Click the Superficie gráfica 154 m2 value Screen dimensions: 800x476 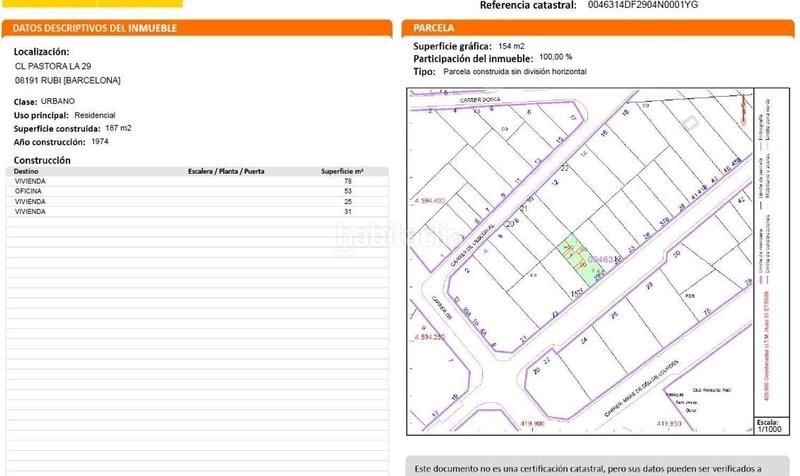click(x=511, y=46)
